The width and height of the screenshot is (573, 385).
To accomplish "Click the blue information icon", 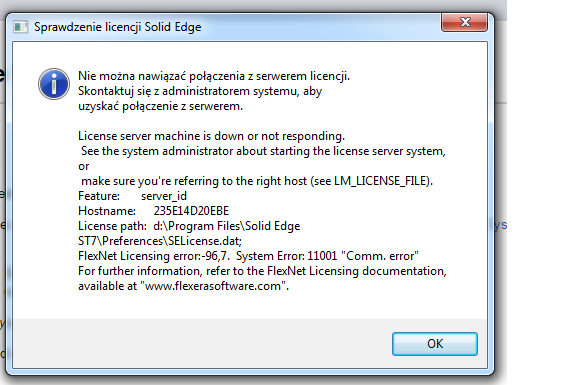I will [x=54, y=84].
